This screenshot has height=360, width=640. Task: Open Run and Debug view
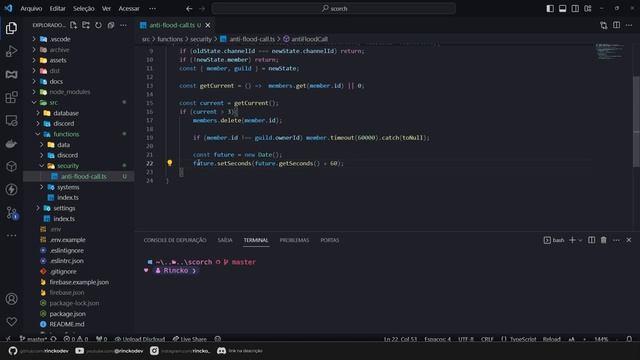click(x=11, y=51)
